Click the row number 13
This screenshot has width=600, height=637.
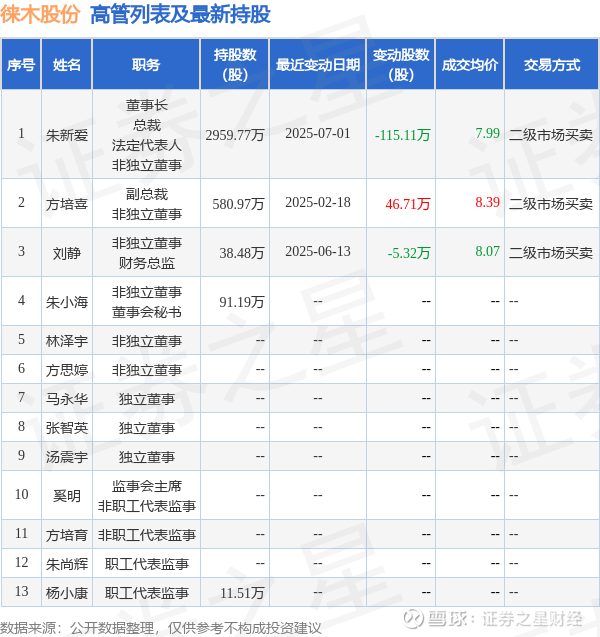pos(21,592)
